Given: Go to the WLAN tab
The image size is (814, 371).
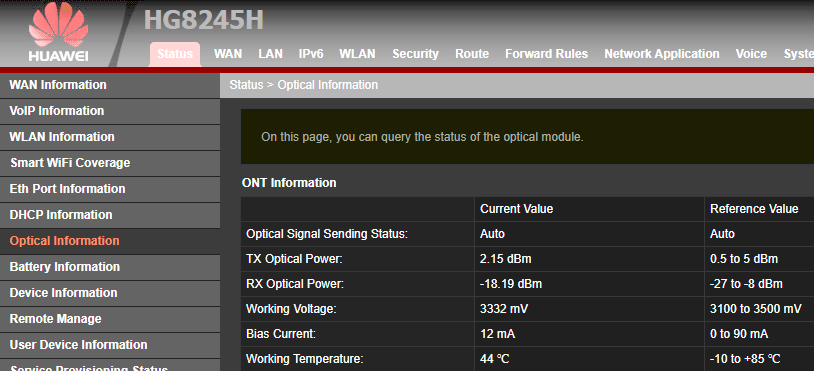Looking at the screenshot, I should [x=357, y=54].
